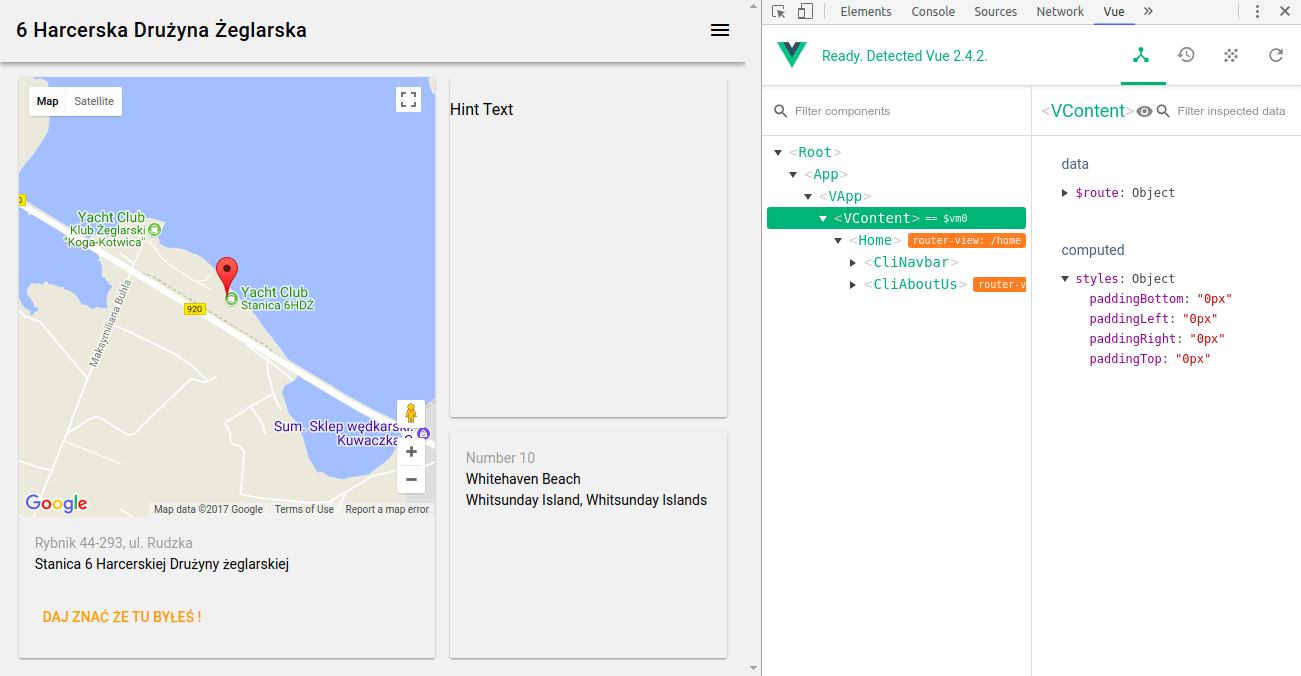The height and width of the screenshot is (676, 1301).
Task: Refresh the Vue devtools
Action: click(x=1276, y=55)
